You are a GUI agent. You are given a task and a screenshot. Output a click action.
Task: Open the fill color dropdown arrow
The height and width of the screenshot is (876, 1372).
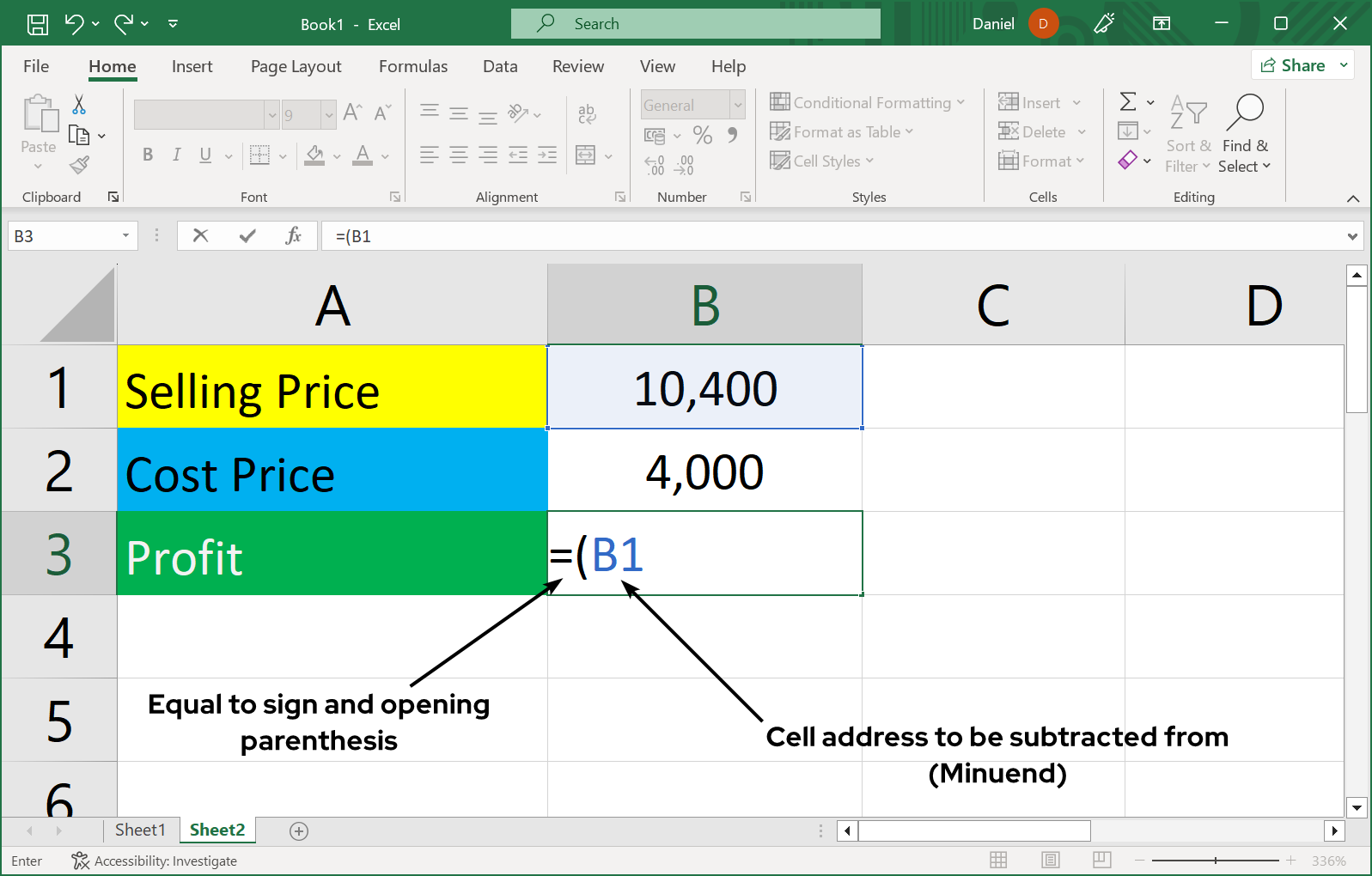click(337, 156)
